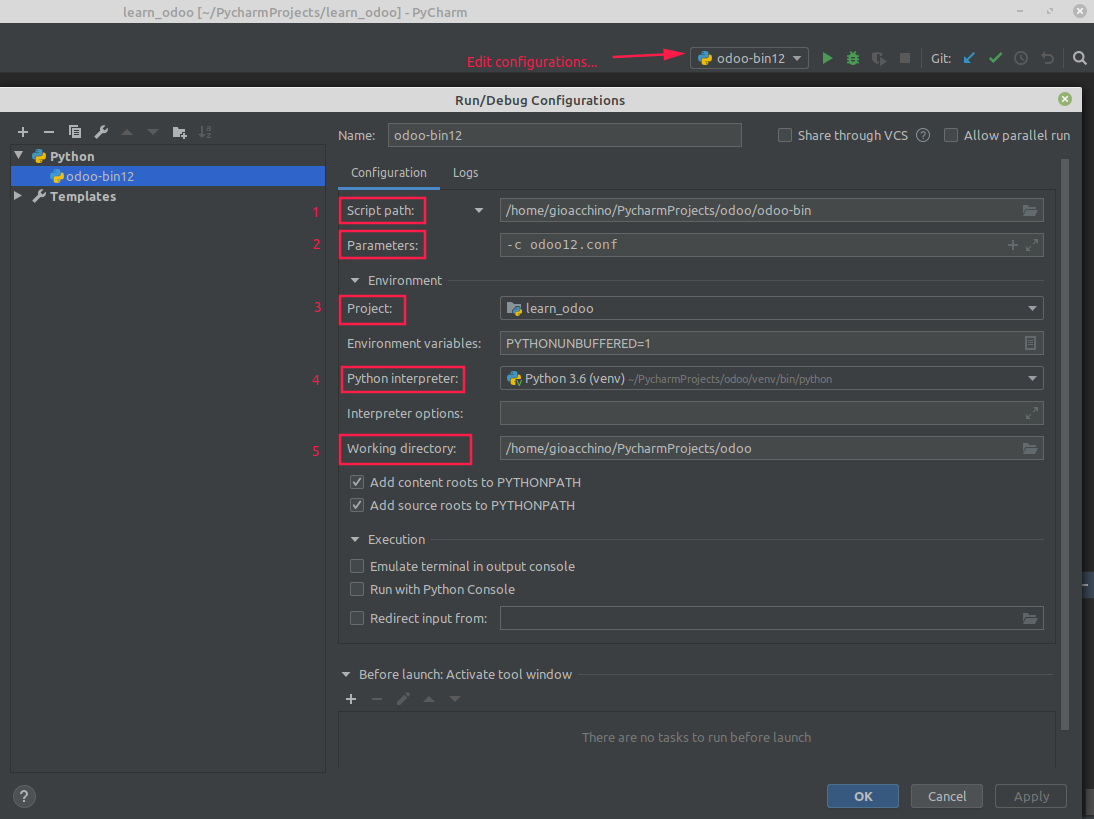Image resolution: width=1094 pixels, height=819 pixels.
Task: Run the odoo-bin12 configuration
Action: (827, 57)
